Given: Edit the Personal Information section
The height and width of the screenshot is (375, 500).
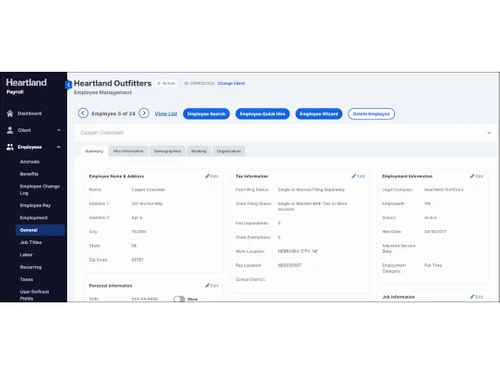Looking at the screenshot, I should (212, 285).
